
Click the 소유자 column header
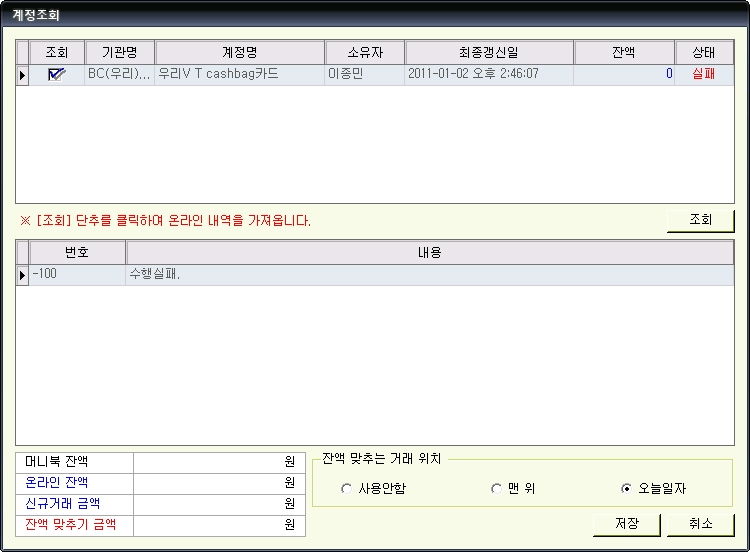(x=365, y=53)
